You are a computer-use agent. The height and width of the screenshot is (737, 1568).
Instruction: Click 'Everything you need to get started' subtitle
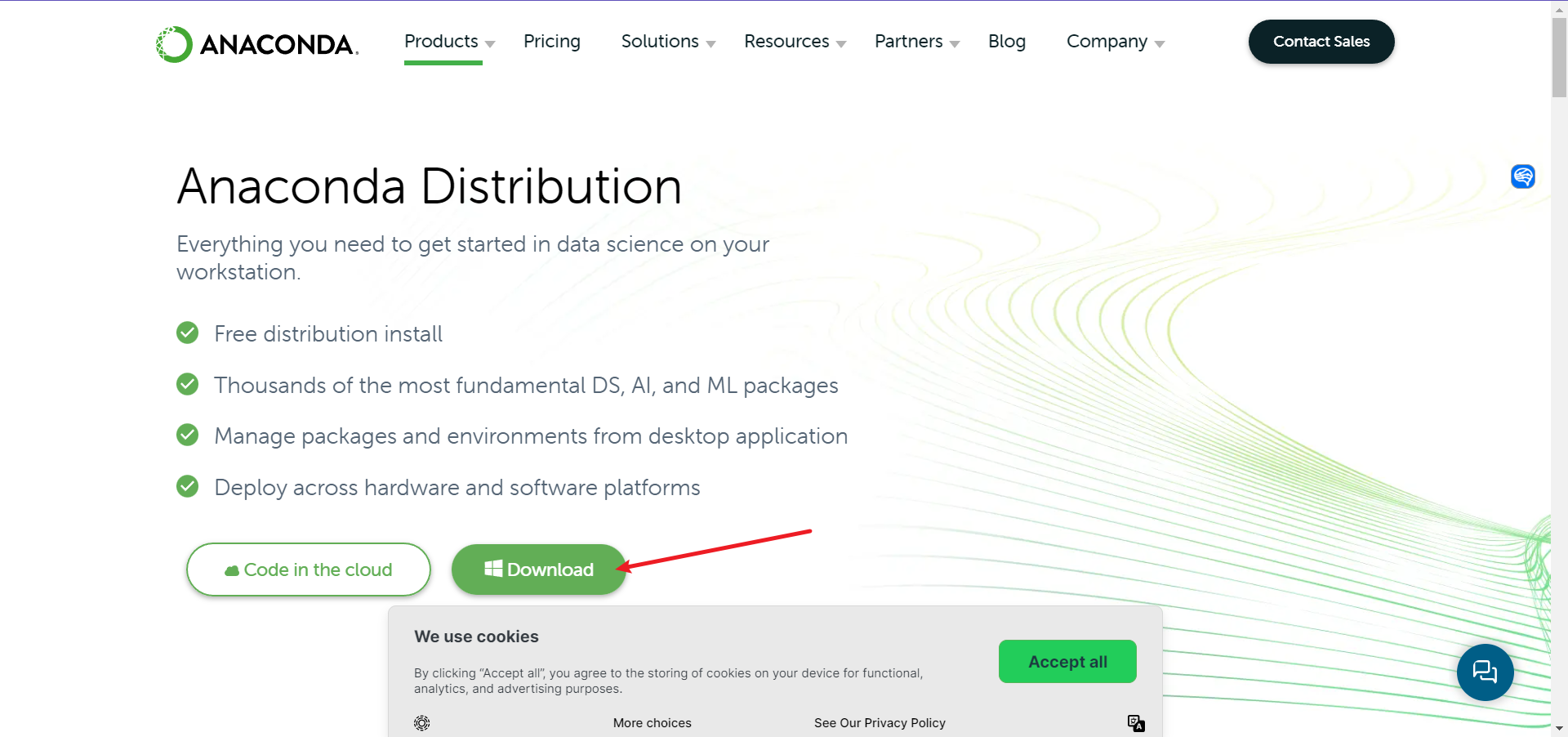click(473, 257)
